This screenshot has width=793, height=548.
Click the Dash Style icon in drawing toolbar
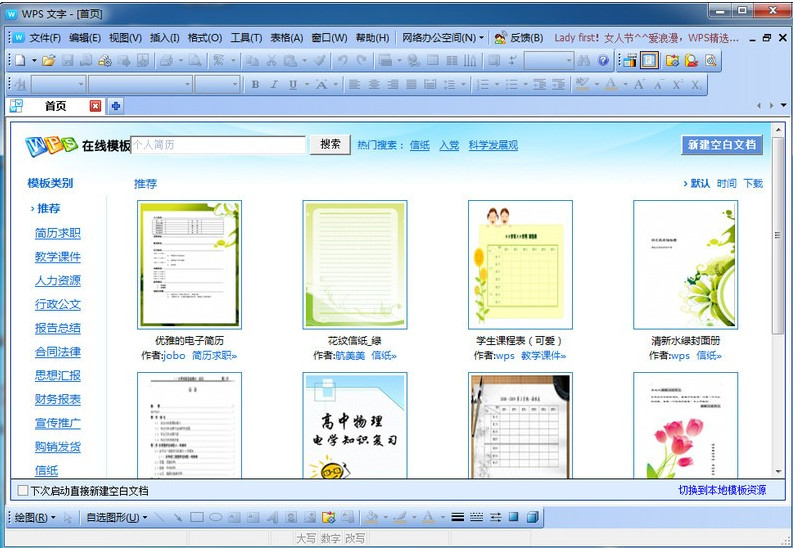click(x=476, y=517)
